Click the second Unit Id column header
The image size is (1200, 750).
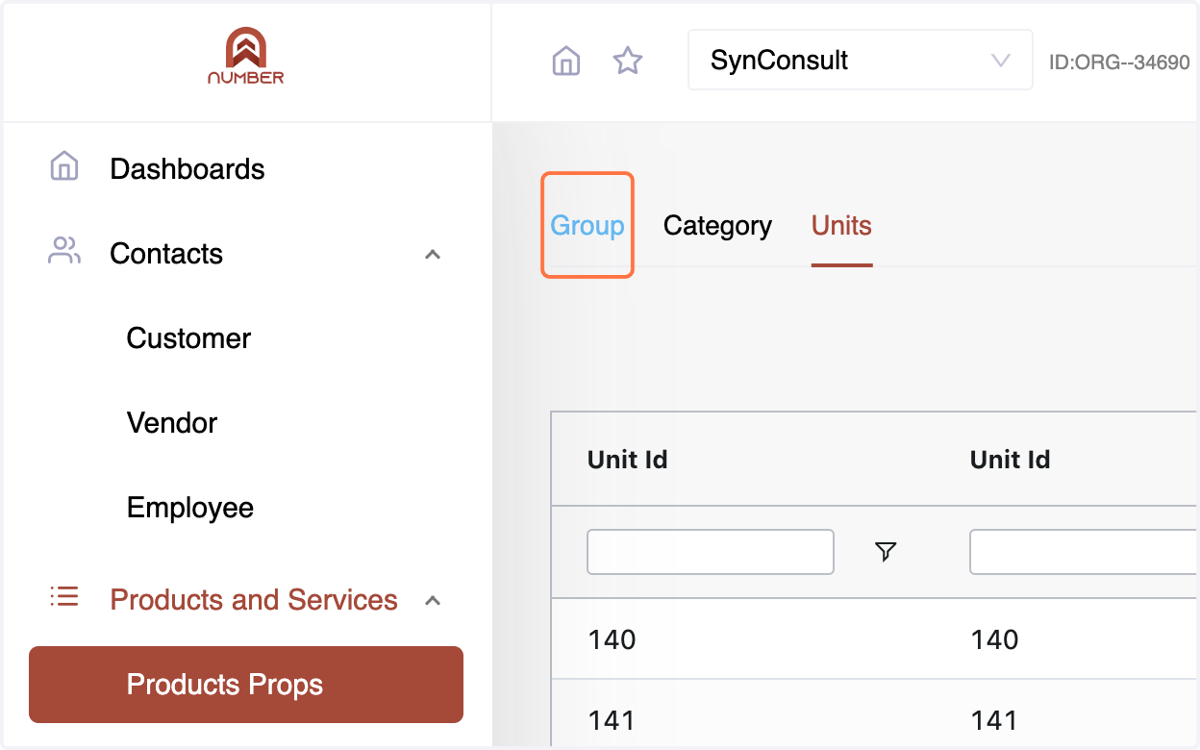click(x=1010, y=460)
